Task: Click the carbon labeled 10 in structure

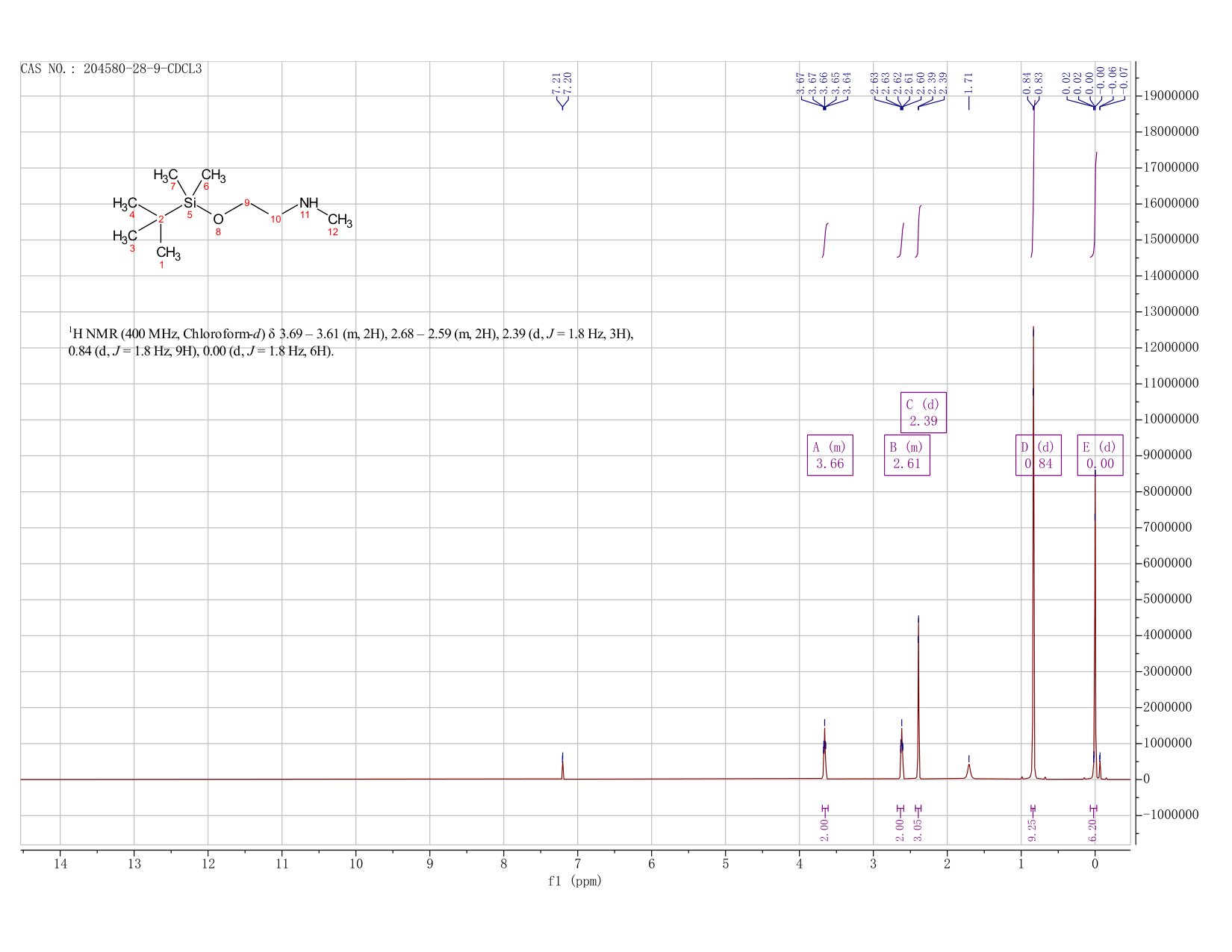Action: (x=276, y=219)
